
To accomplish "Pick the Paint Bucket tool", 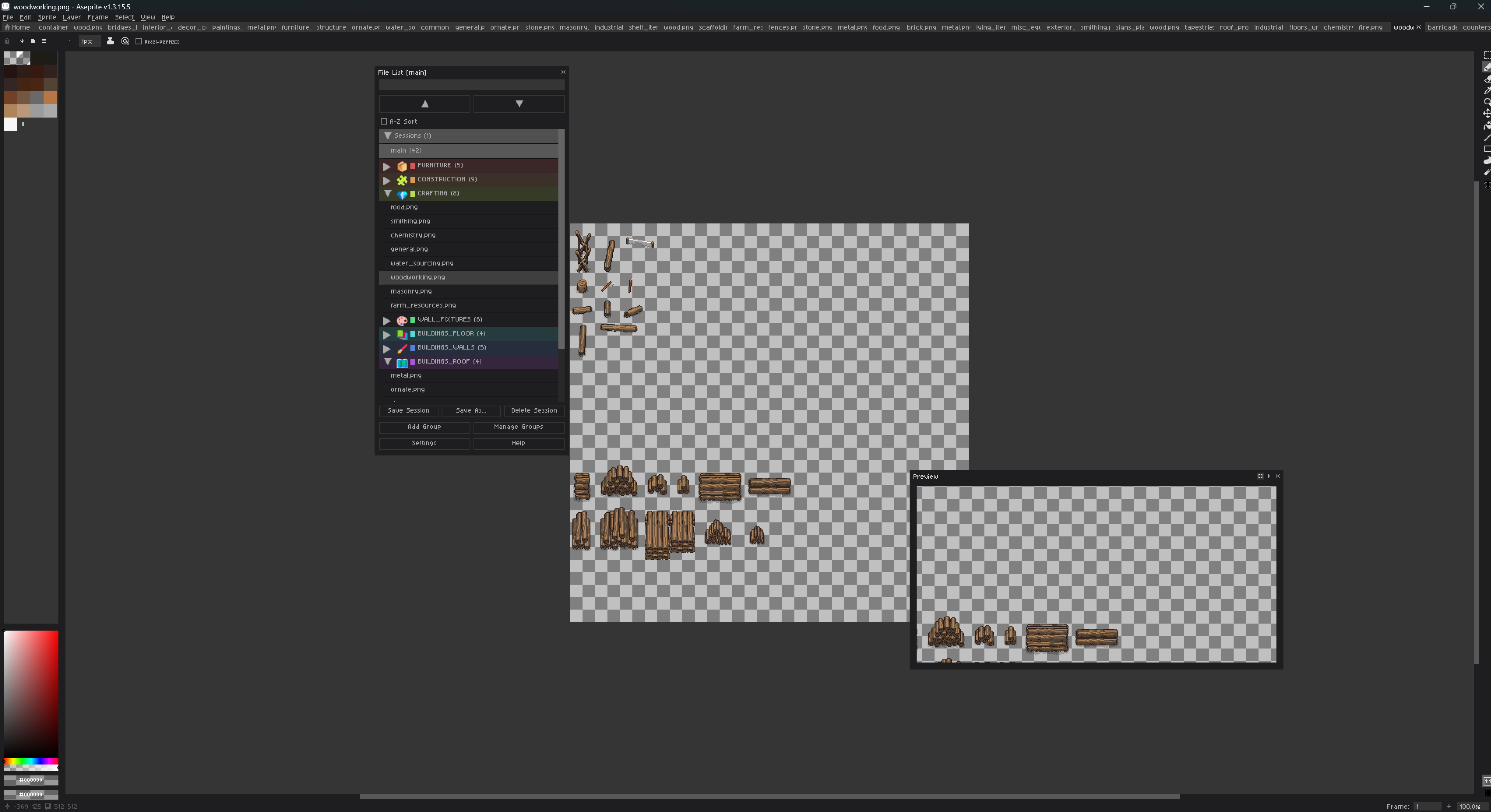I will tap(1487, 126).
